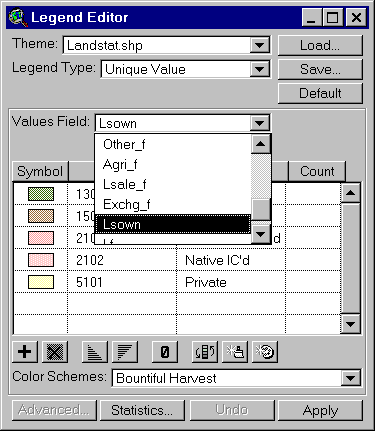Open the Theme dropdown for Landstat.shp

click(x=259, y=45)
